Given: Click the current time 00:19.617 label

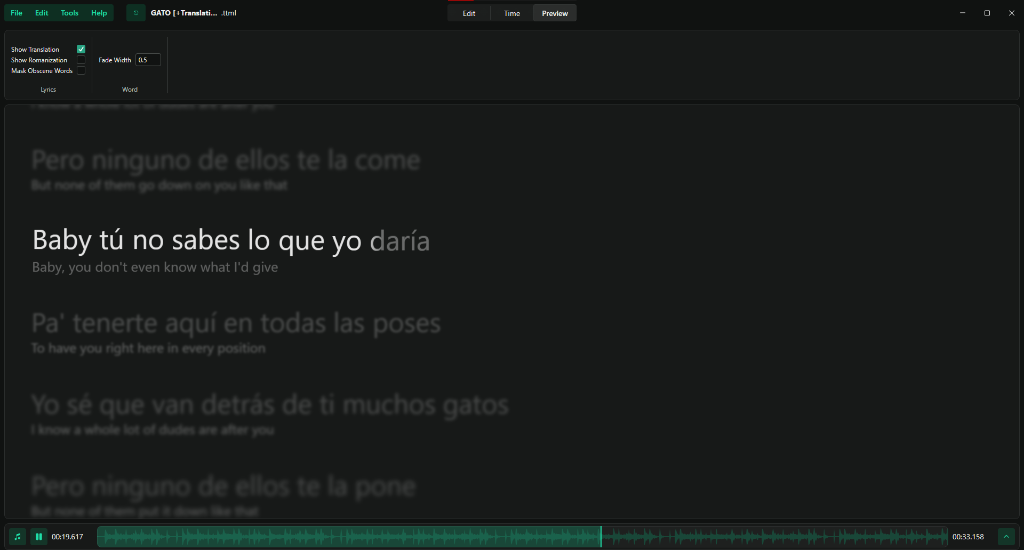Looking at the screenshot, I should 67,537.
